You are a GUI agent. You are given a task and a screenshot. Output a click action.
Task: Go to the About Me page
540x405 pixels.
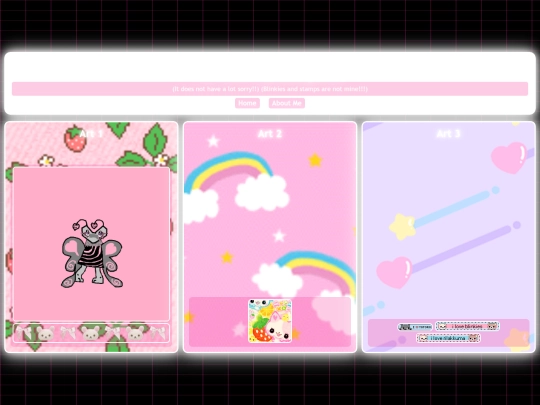[x=287, y=103]
